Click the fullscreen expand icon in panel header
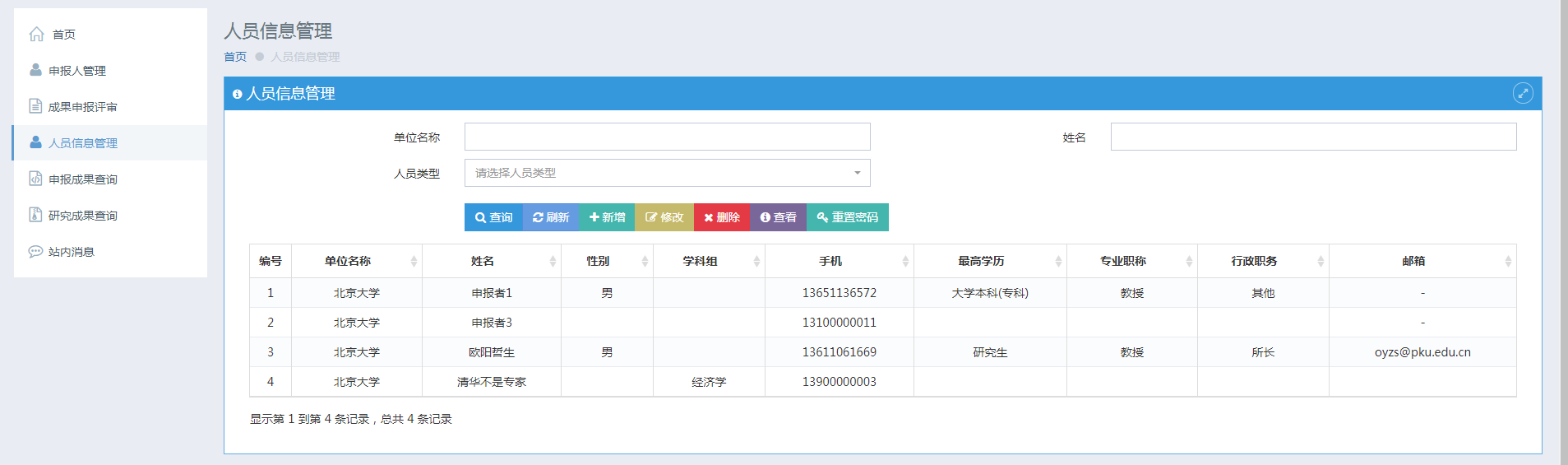The width and height of the screenshot is (1568, 465). coord(1523,93)
